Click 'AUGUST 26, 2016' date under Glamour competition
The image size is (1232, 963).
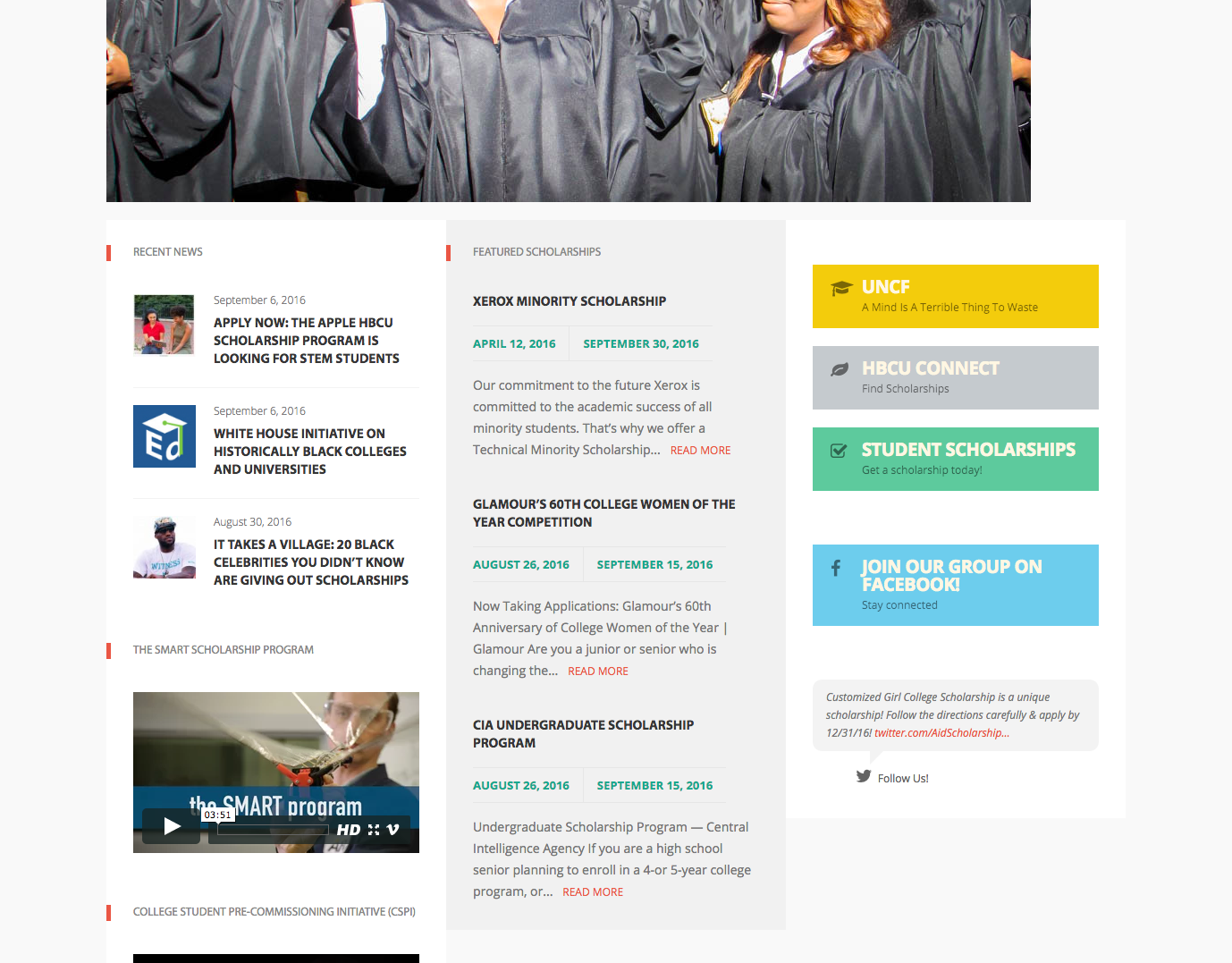pos(521,565)
